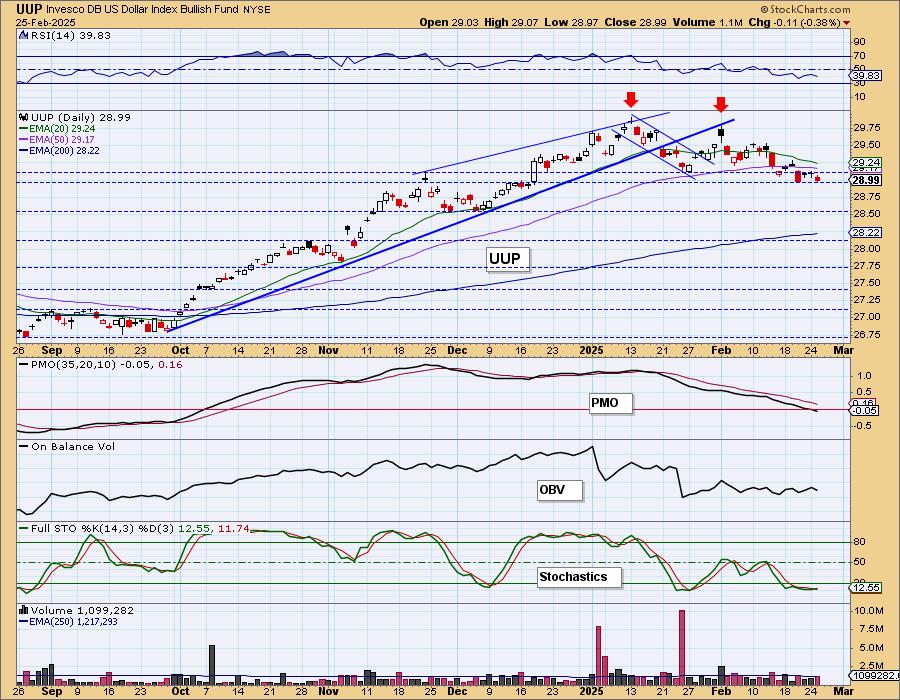
Task: Click the 25-Feb-2025 date
Action: [x=45, y=22]
